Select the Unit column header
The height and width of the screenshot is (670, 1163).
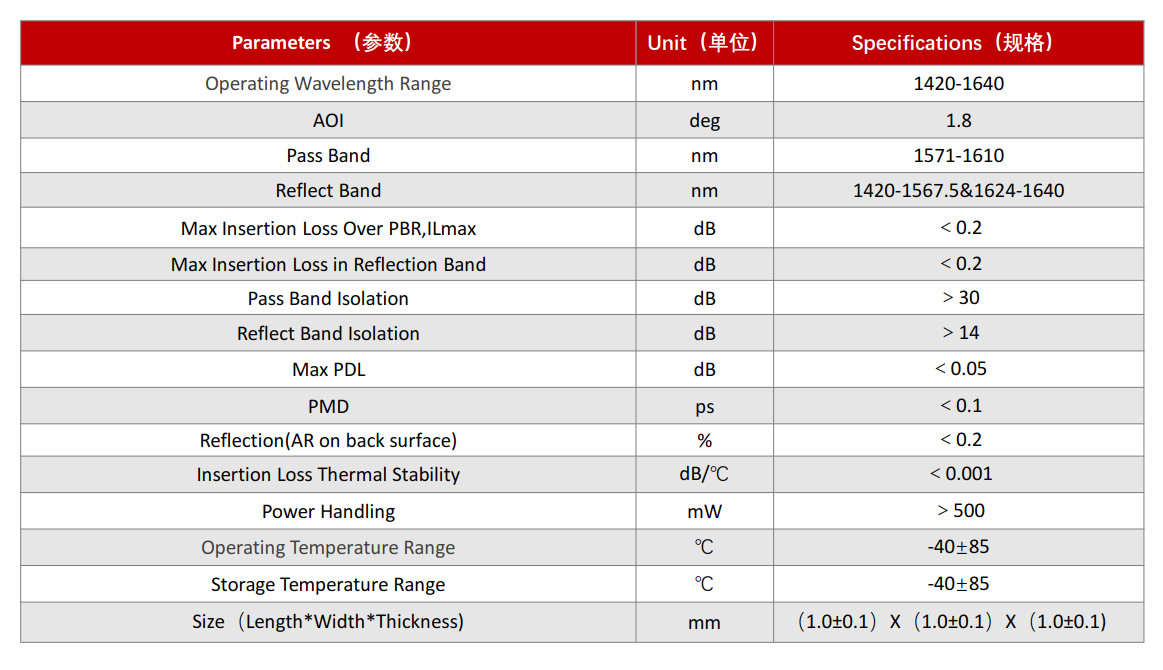point(704,42)
